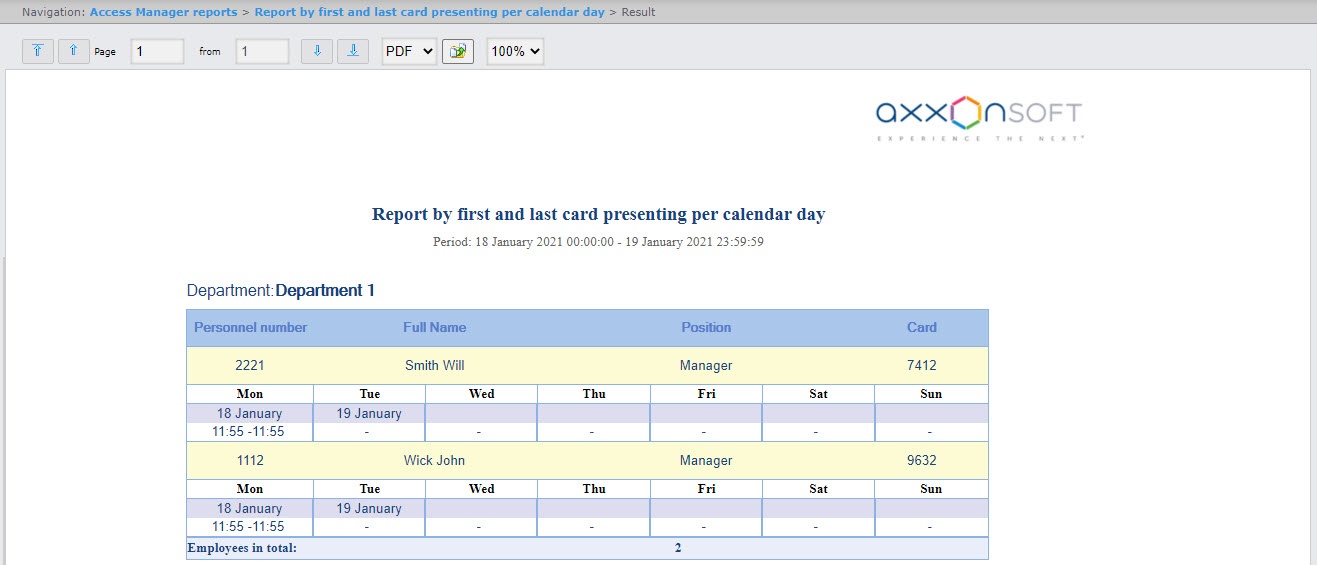1317x565 pixels.
Task: Open the first and last card report breadcrumb
Action: pyautogui.click(x=429, y=12)
